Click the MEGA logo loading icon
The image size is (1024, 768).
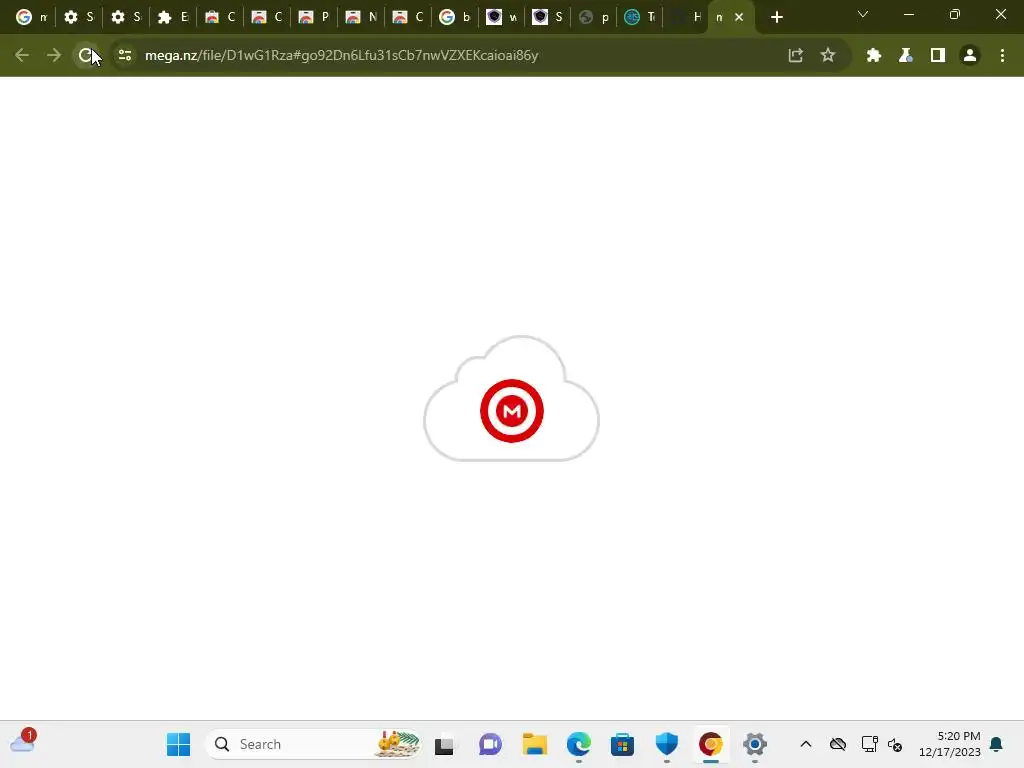click(512, 411)
